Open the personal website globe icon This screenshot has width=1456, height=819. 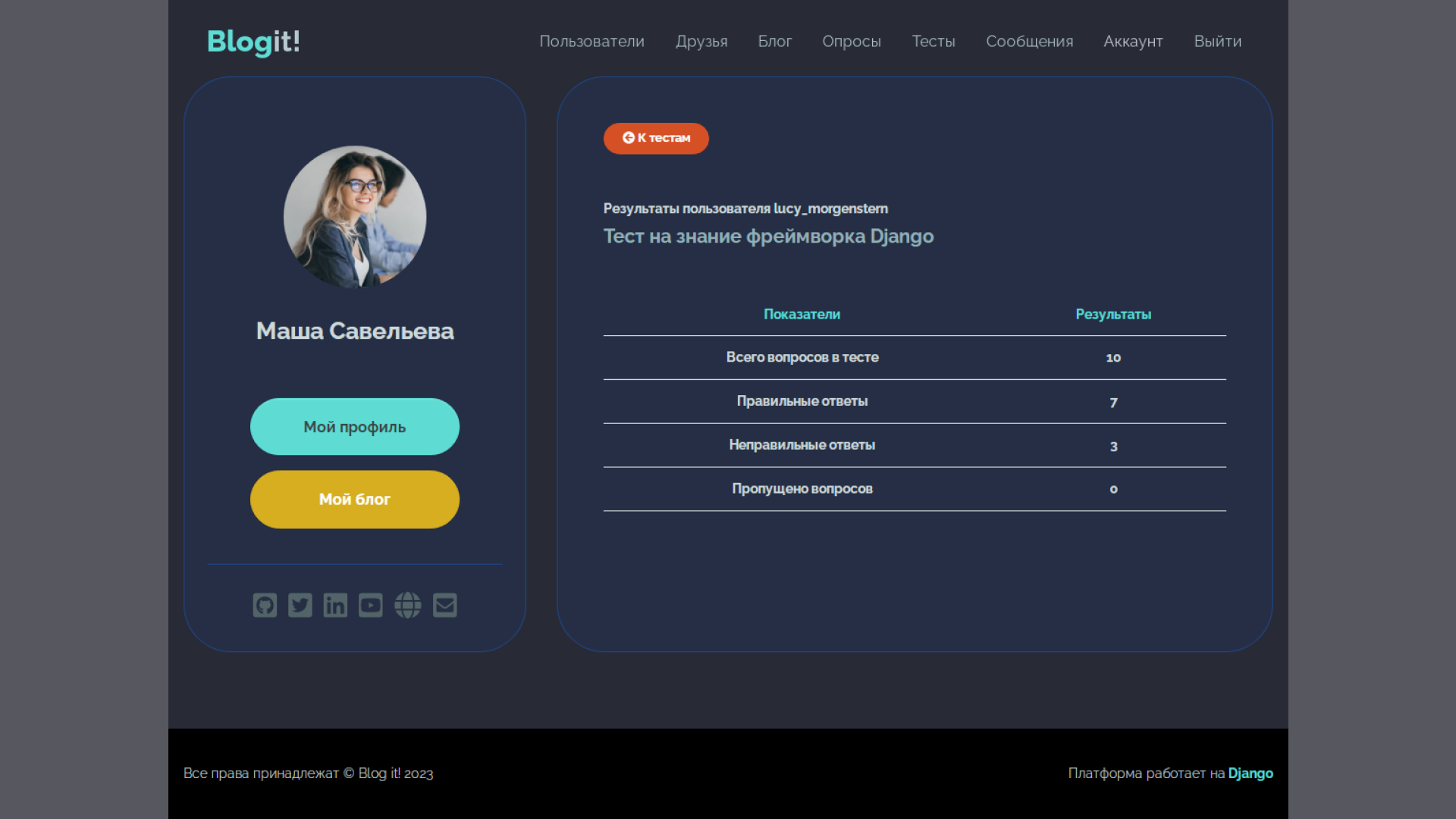tap(407, 605)
